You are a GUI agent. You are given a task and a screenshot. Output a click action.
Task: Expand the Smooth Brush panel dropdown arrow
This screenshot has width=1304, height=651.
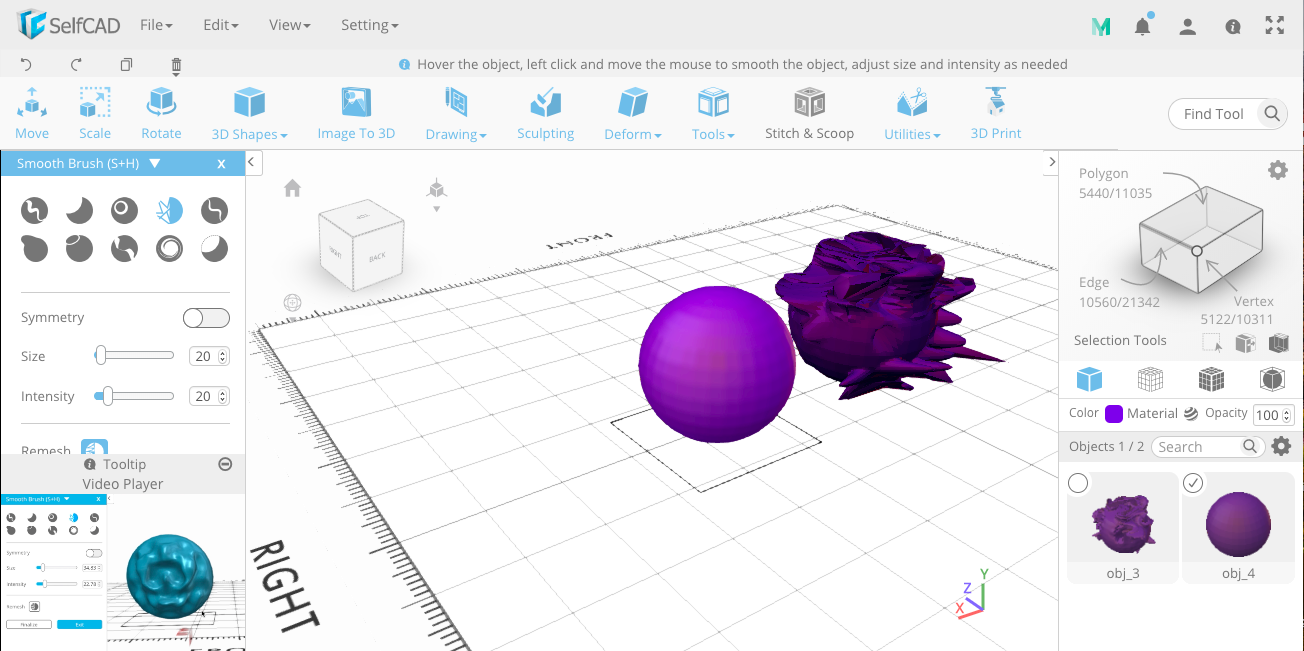click(x=153, y=163)
